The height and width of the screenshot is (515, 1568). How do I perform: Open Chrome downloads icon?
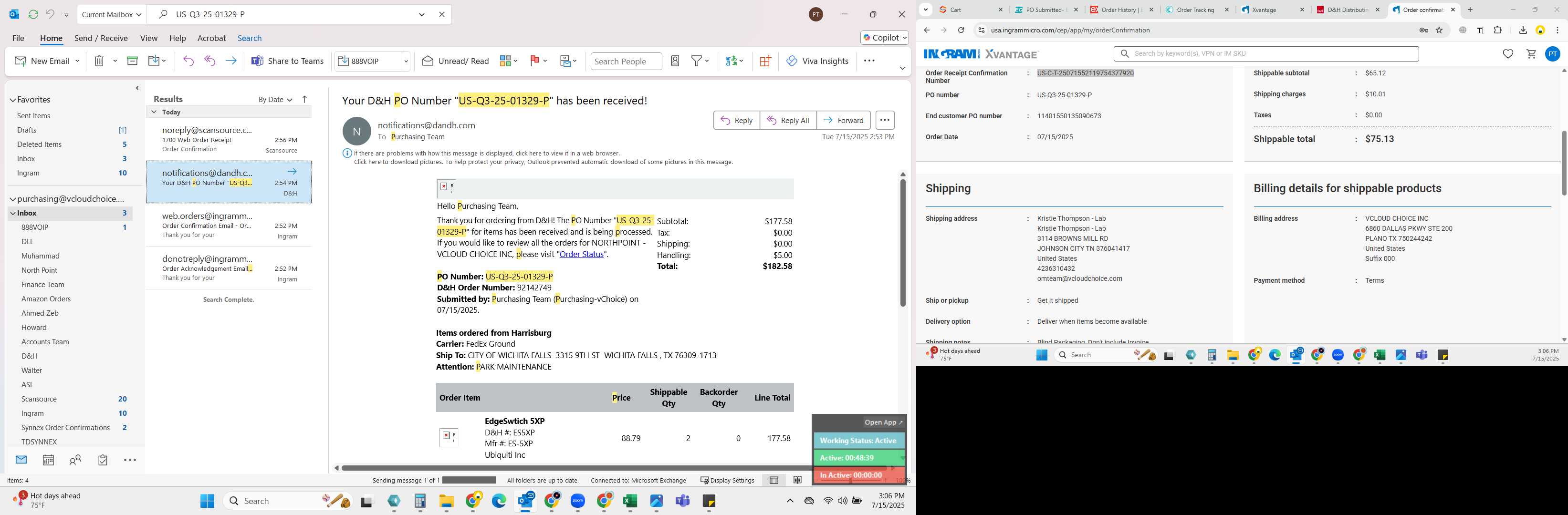pyautogui.click(x=1522, y=30)
